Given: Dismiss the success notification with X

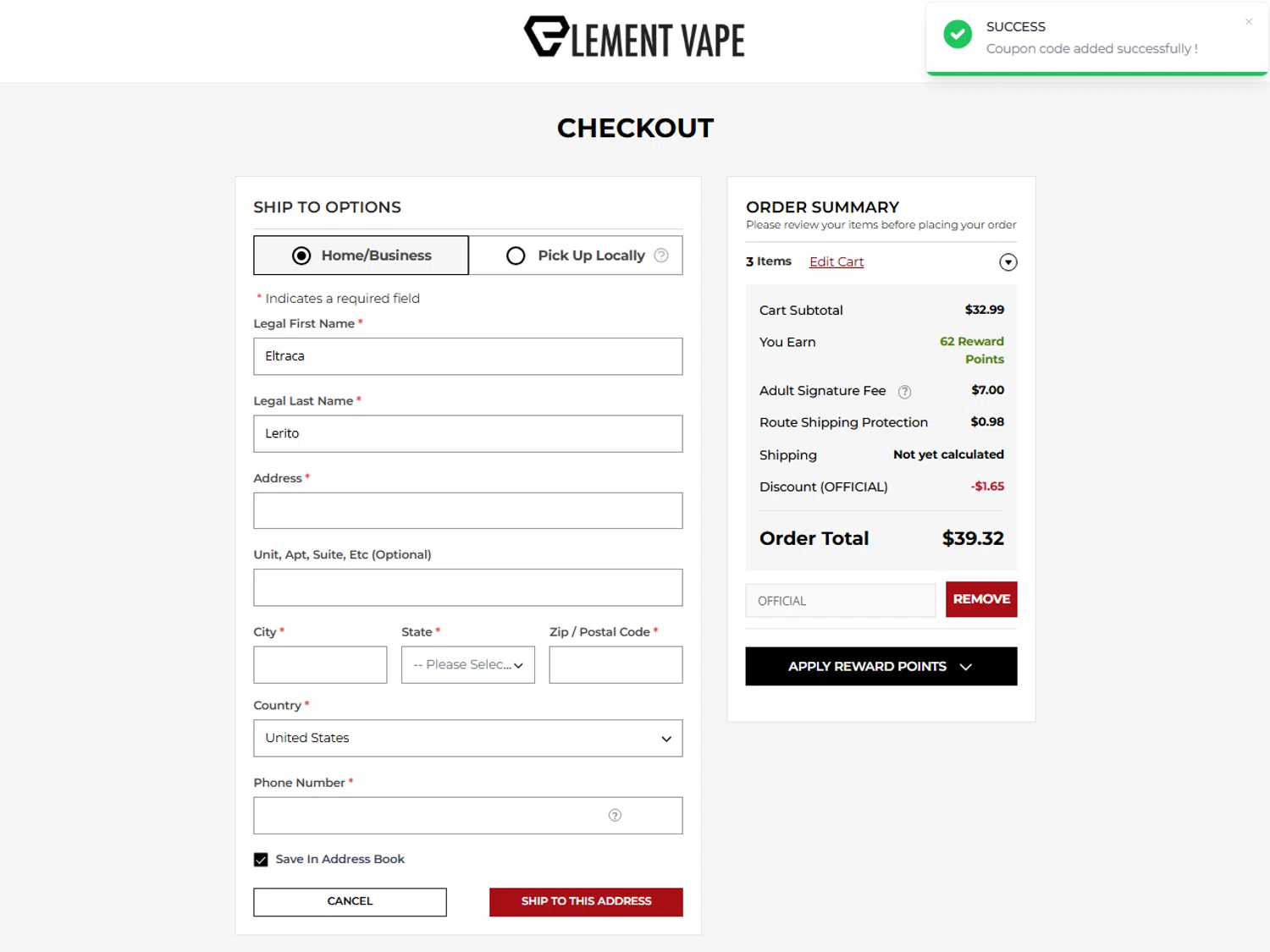Looking at the screenshot, I should click(1248, 22).
